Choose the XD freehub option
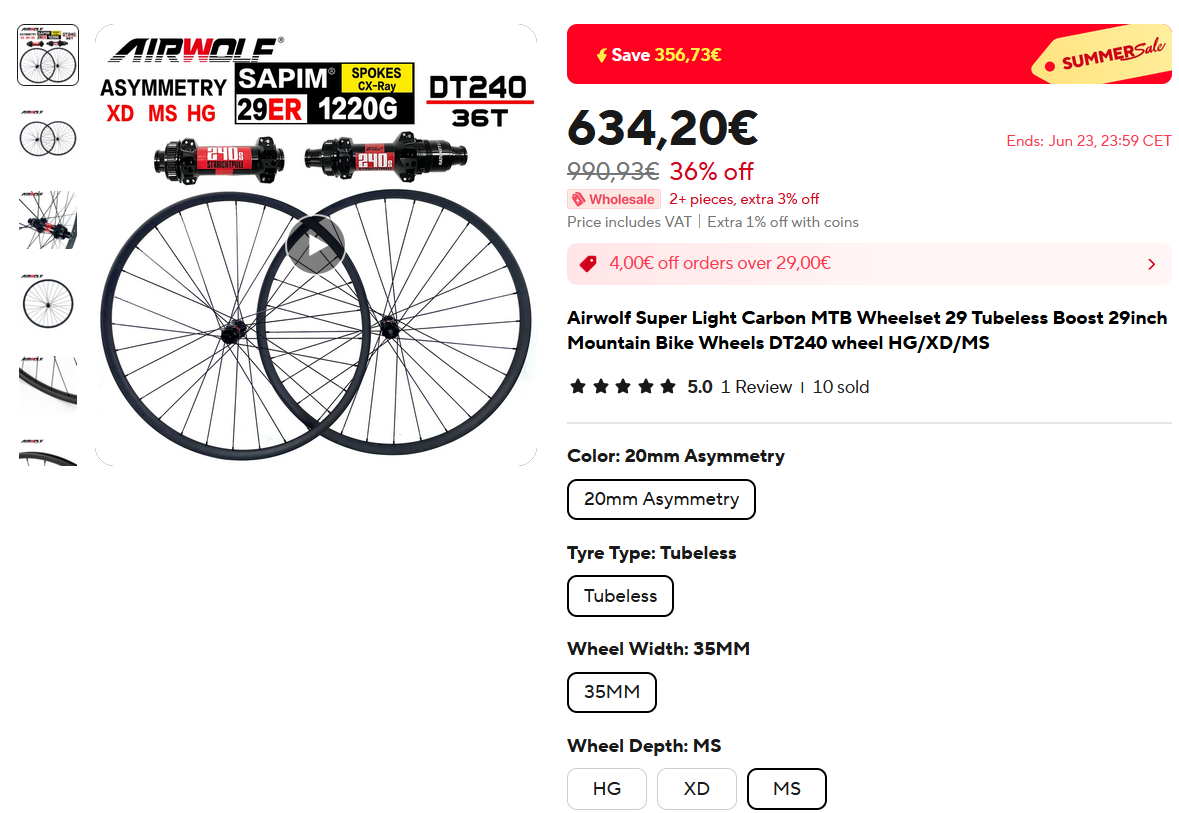The width and height of the screenshot is (1179, 813). [x=697, y=789]
